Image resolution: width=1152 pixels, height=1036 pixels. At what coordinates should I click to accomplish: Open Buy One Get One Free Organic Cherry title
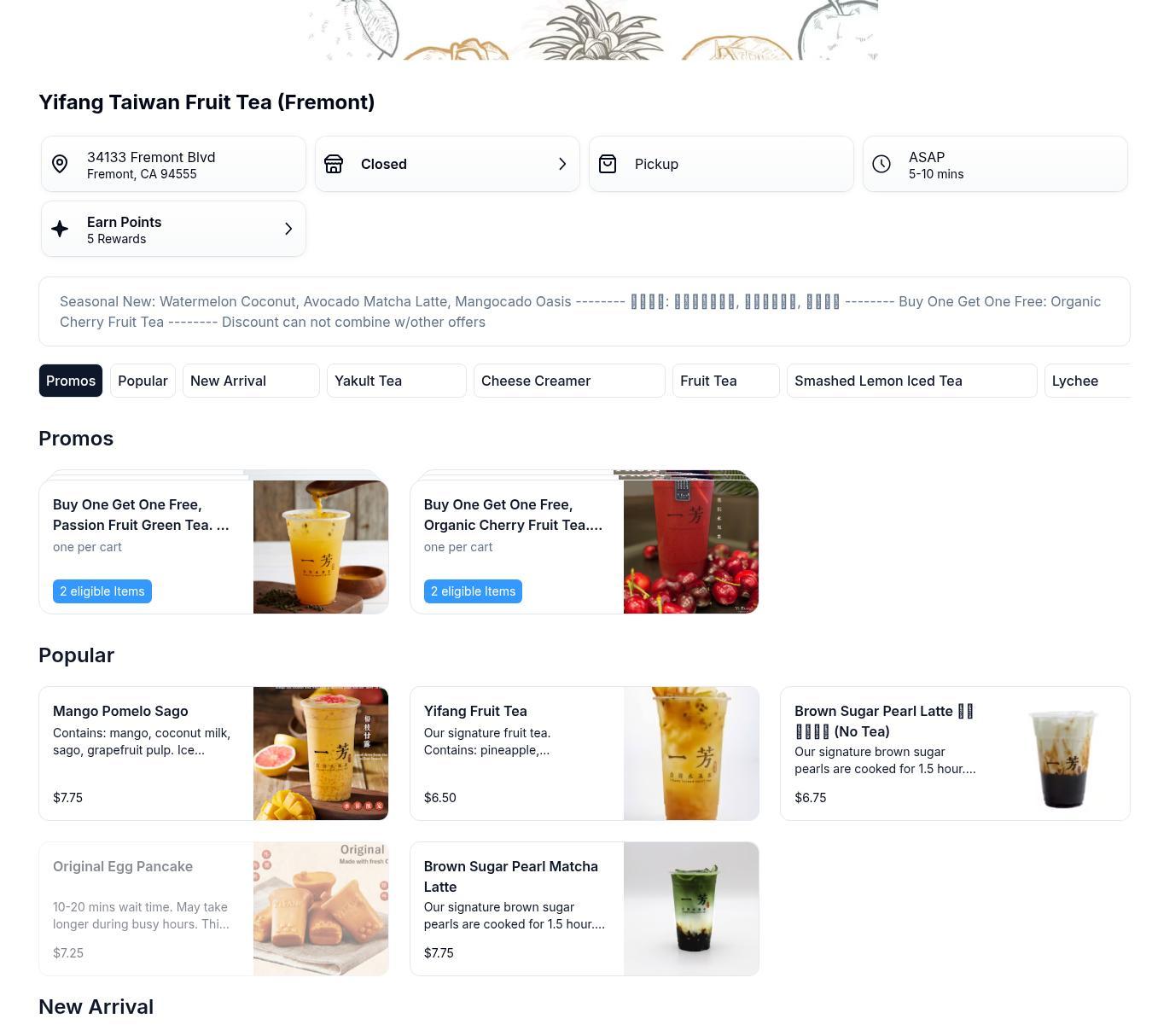tap(513, 515)
